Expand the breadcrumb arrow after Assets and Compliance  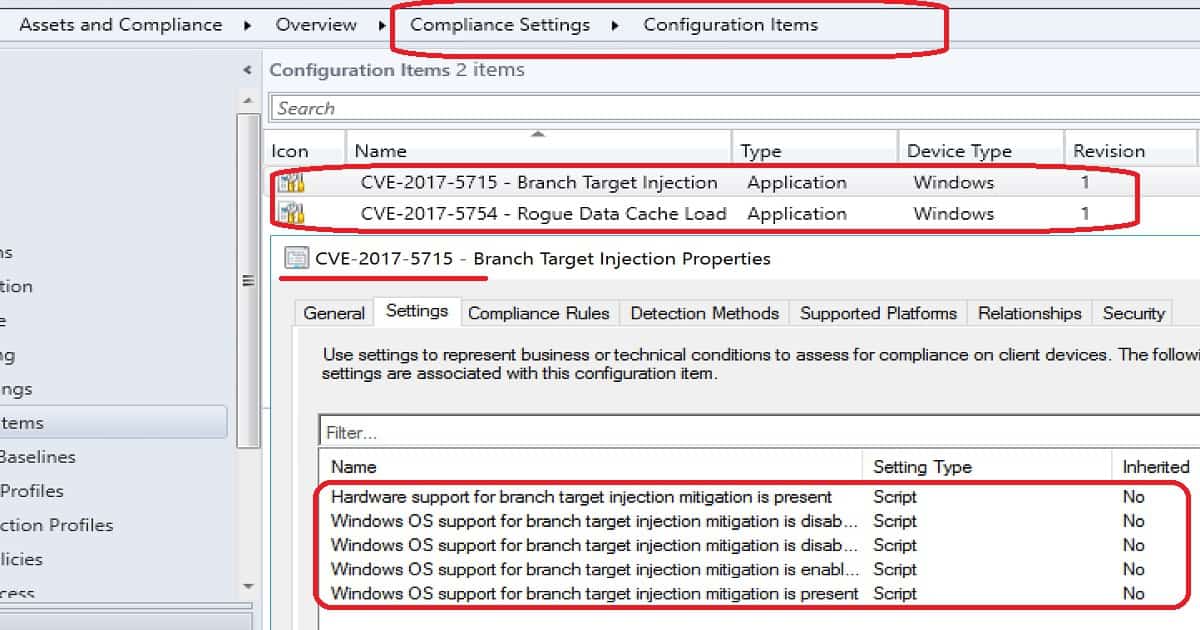coord(247,25)
